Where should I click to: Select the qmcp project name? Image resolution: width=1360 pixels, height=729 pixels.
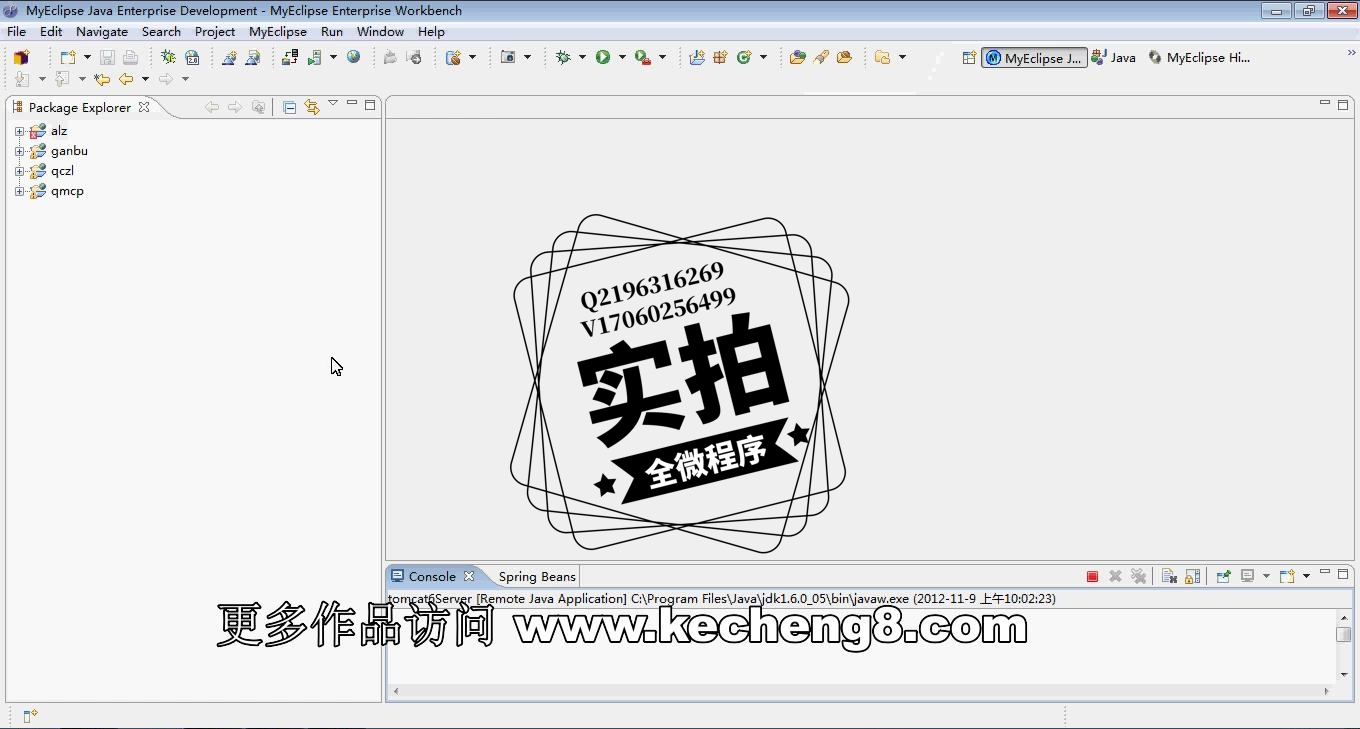click(x=67, y=191)
